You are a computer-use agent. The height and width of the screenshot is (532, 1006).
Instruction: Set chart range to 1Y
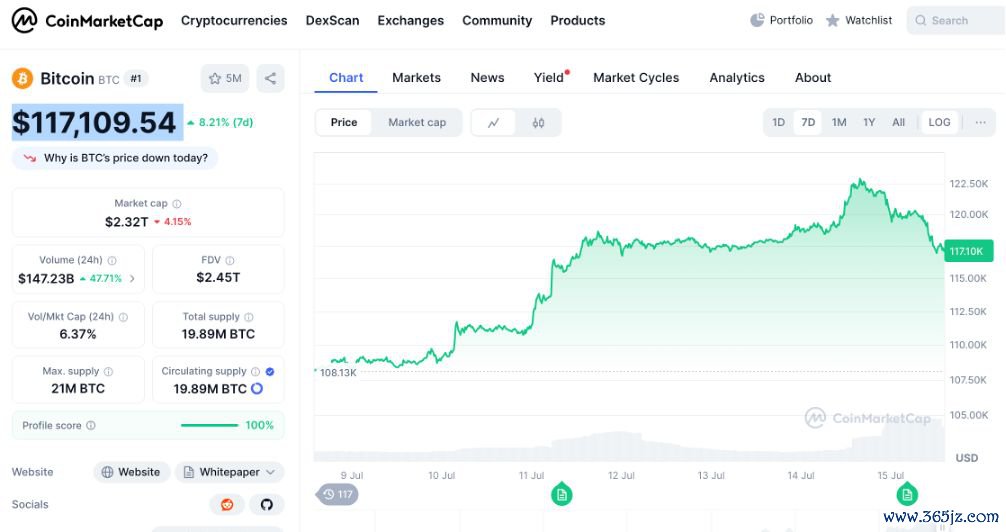point(869,123)
